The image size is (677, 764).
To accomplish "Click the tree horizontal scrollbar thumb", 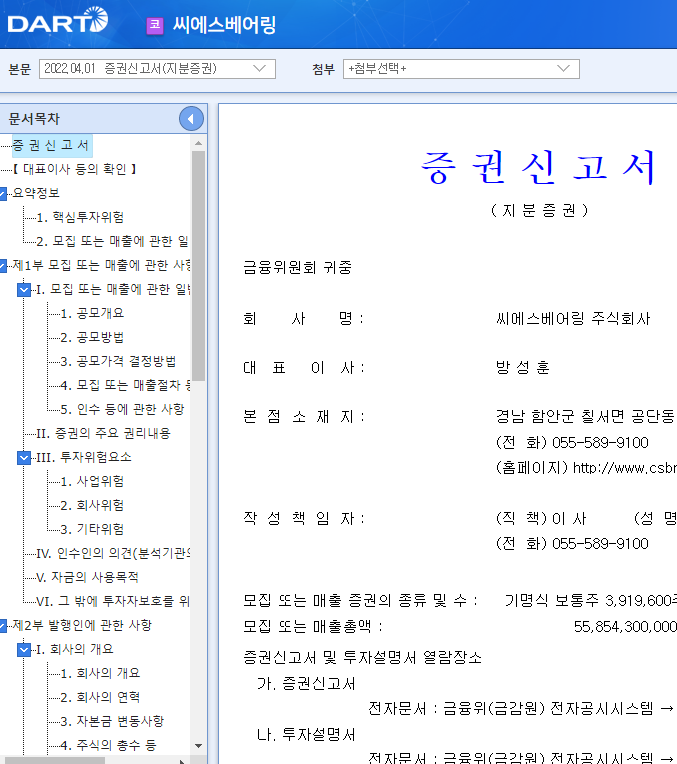I will [x=53, y=760].
